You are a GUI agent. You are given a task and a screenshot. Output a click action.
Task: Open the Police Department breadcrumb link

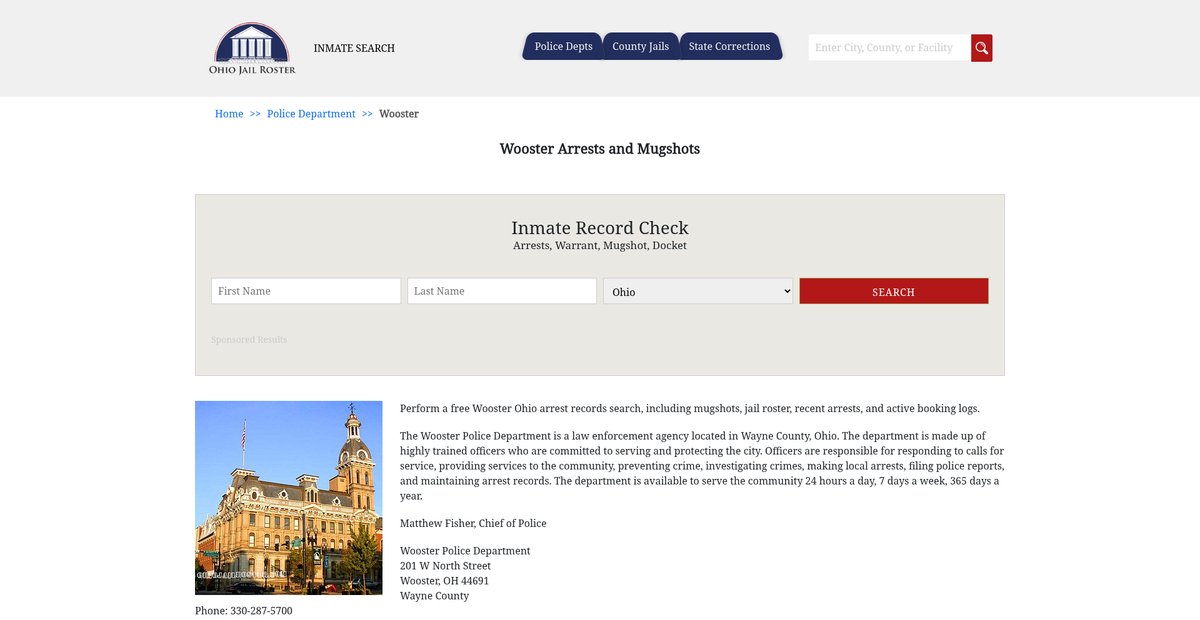[x=311, y=114]
